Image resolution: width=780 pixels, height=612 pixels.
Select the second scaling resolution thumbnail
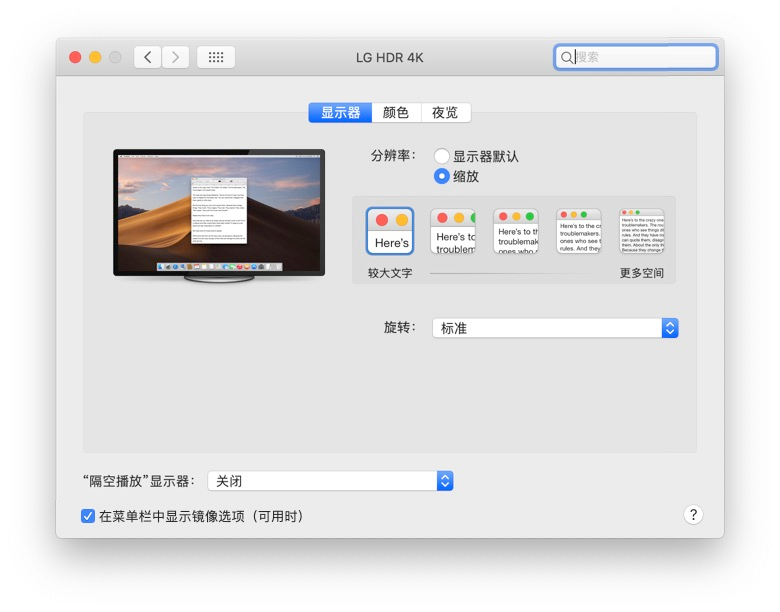pyautogui.click(x=453, y=231)
